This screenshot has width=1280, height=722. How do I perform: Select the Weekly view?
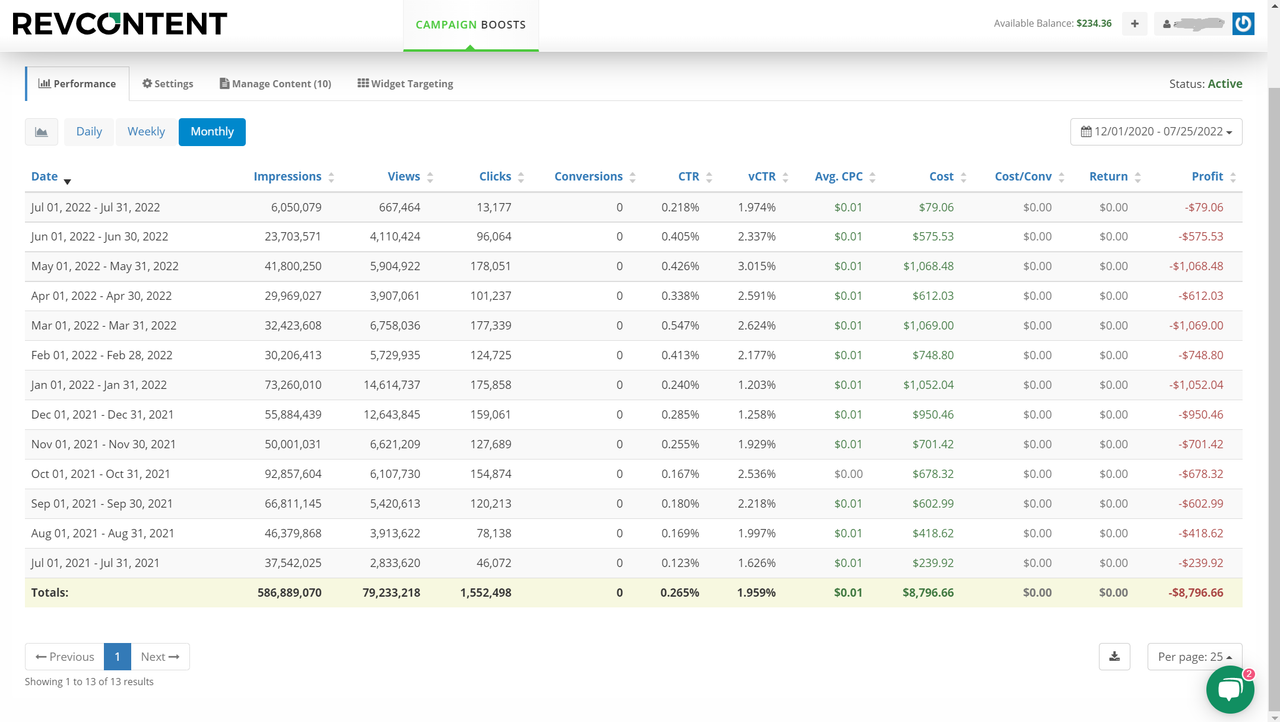146,132
